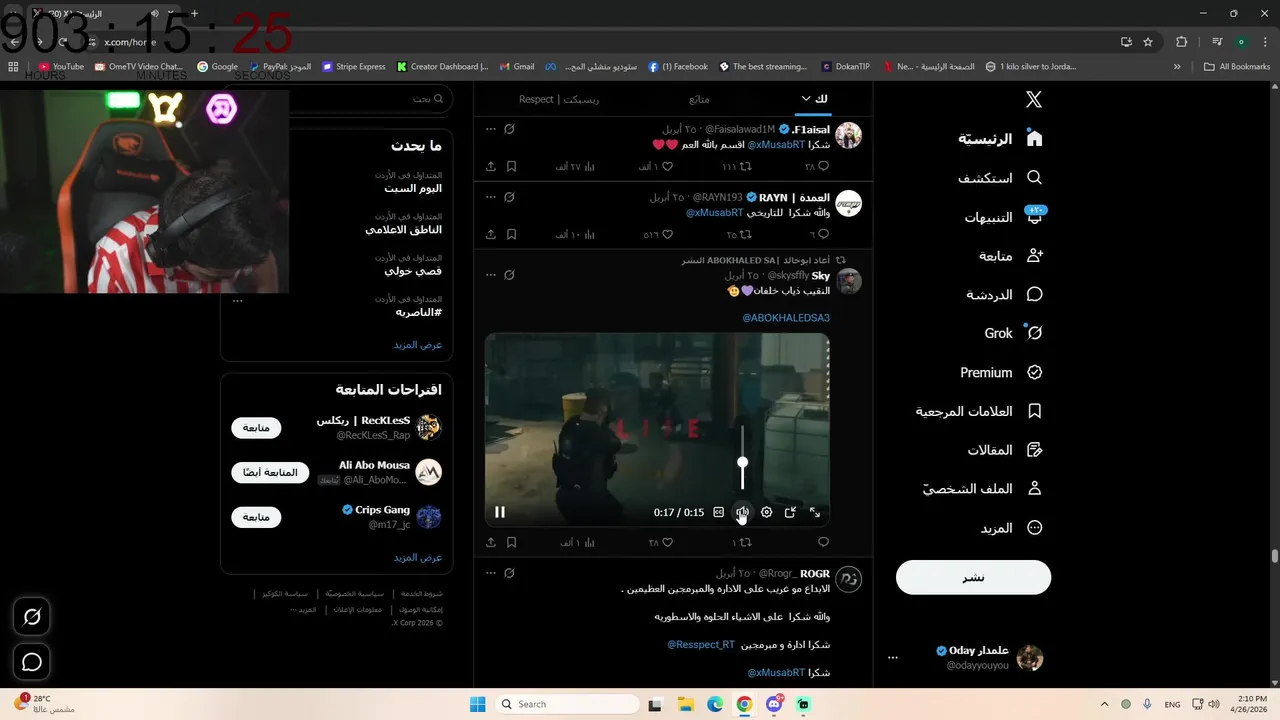This screenshot has width=1280, height=720.
Task: Follow Crips Gang account
Action: 256,517
